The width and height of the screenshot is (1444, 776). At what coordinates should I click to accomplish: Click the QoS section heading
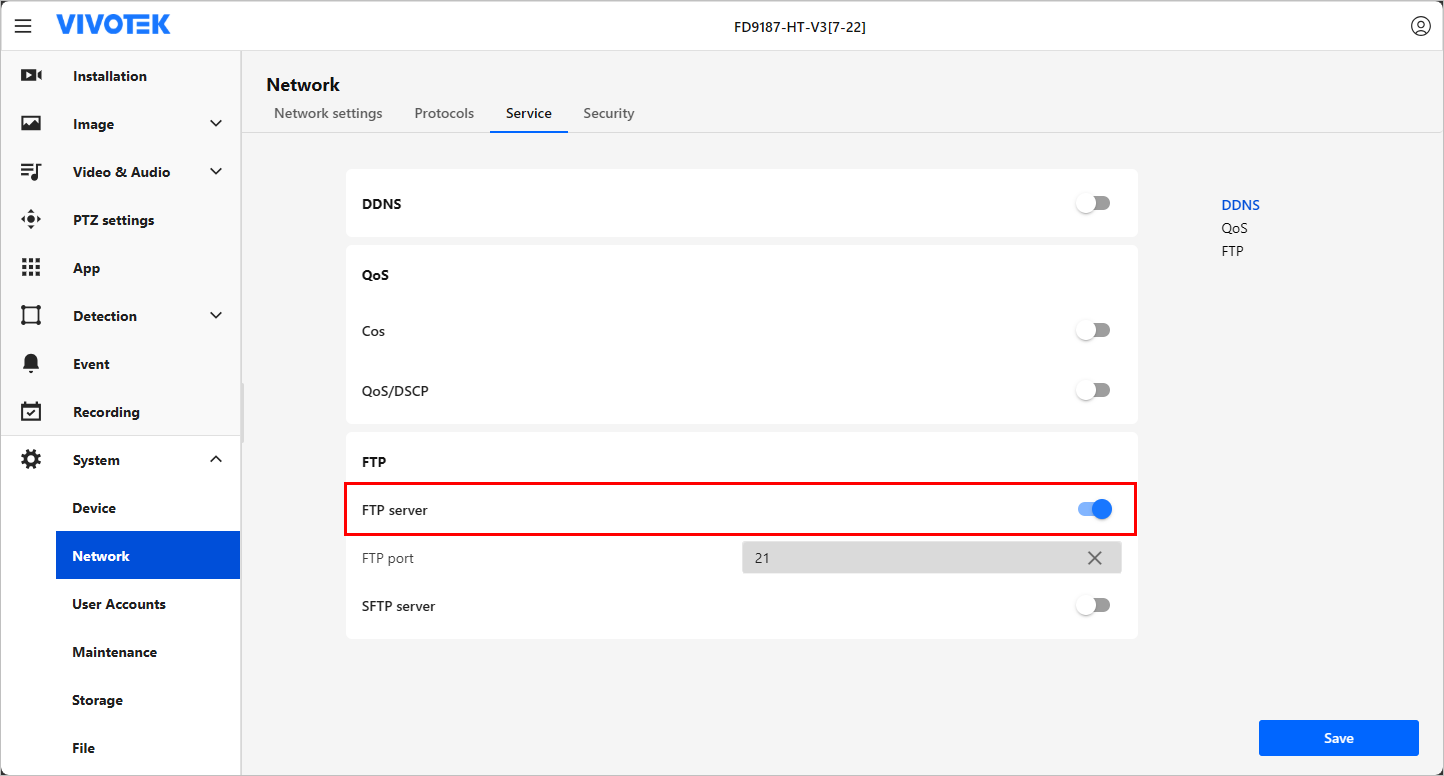pyautogui.click(x=375, y=275)
